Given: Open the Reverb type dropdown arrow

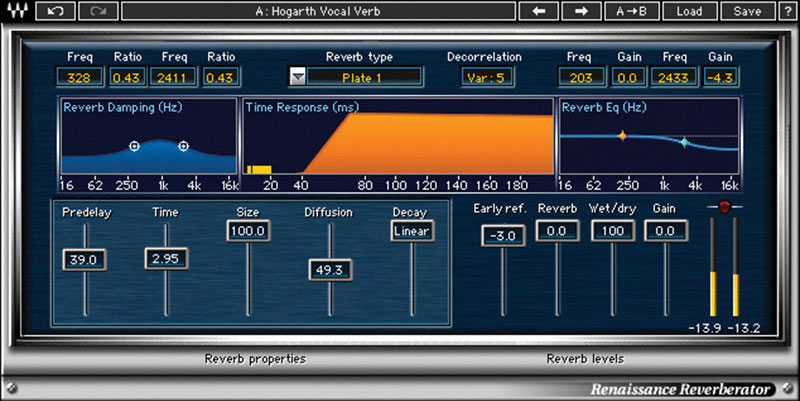Looking at the screenshot, I should point(297,78).
